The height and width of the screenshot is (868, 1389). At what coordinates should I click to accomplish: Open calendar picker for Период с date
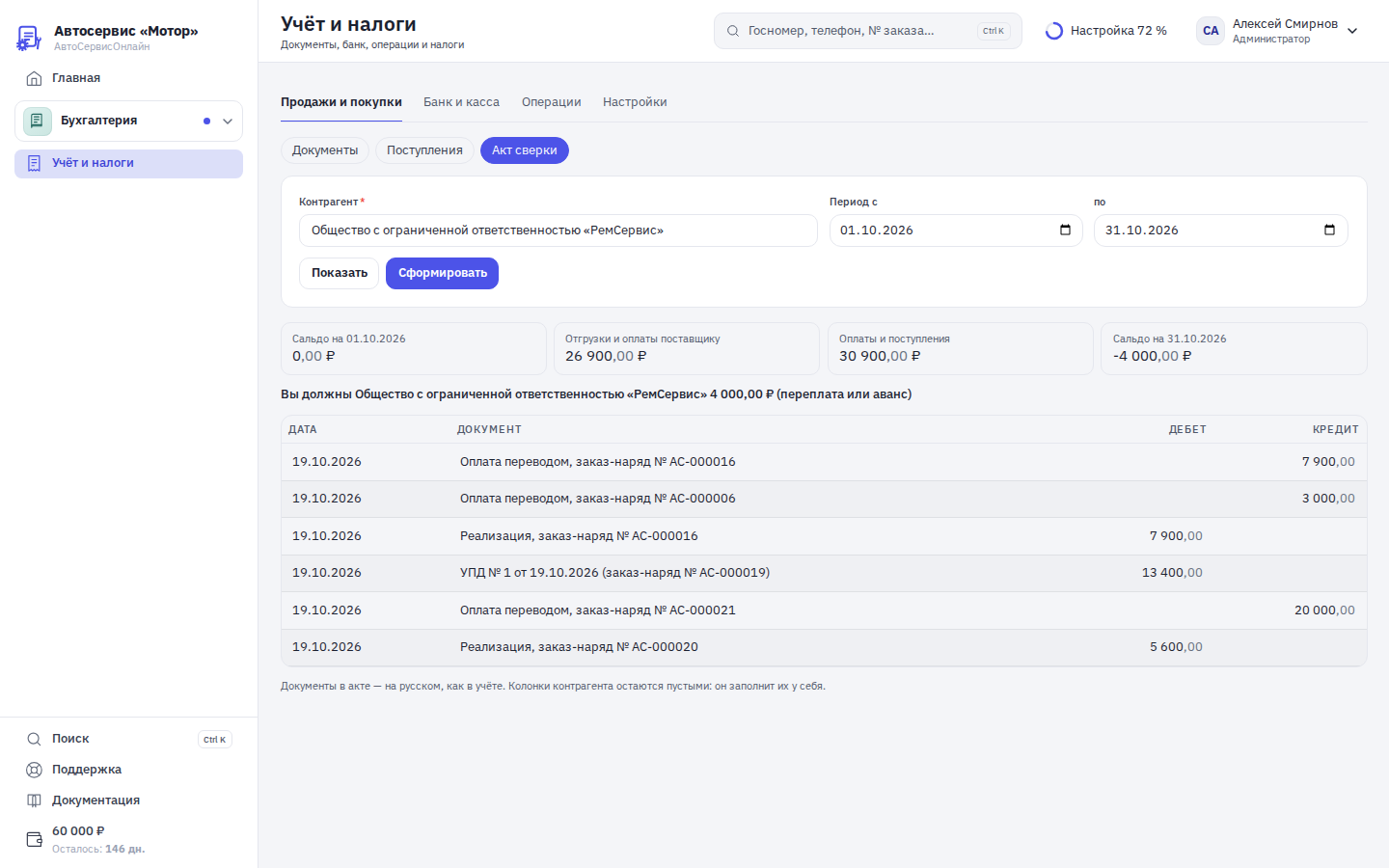pyautogui.click(x=1065, y=230)
